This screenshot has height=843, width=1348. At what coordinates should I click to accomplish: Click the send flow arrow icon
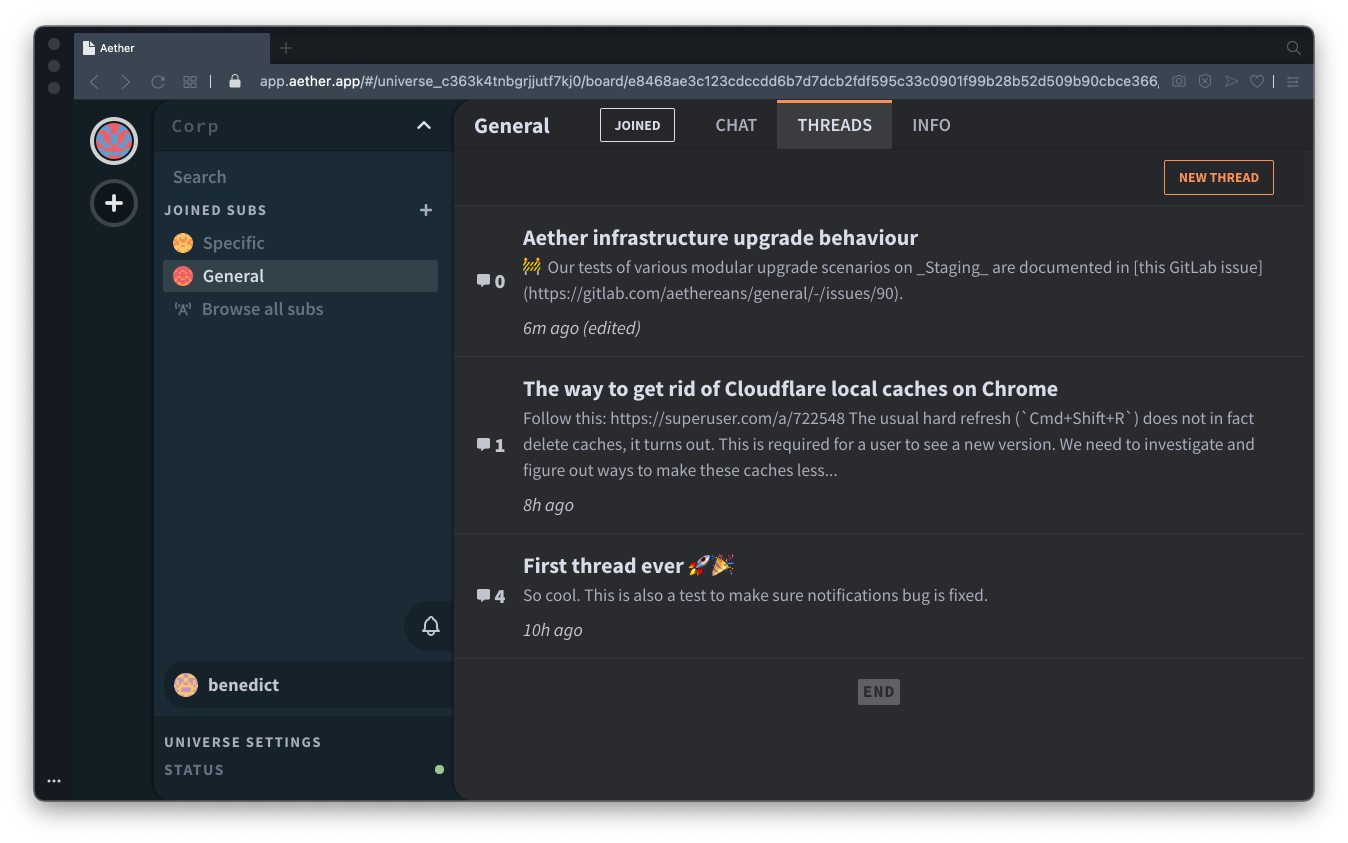[1231, 82]
